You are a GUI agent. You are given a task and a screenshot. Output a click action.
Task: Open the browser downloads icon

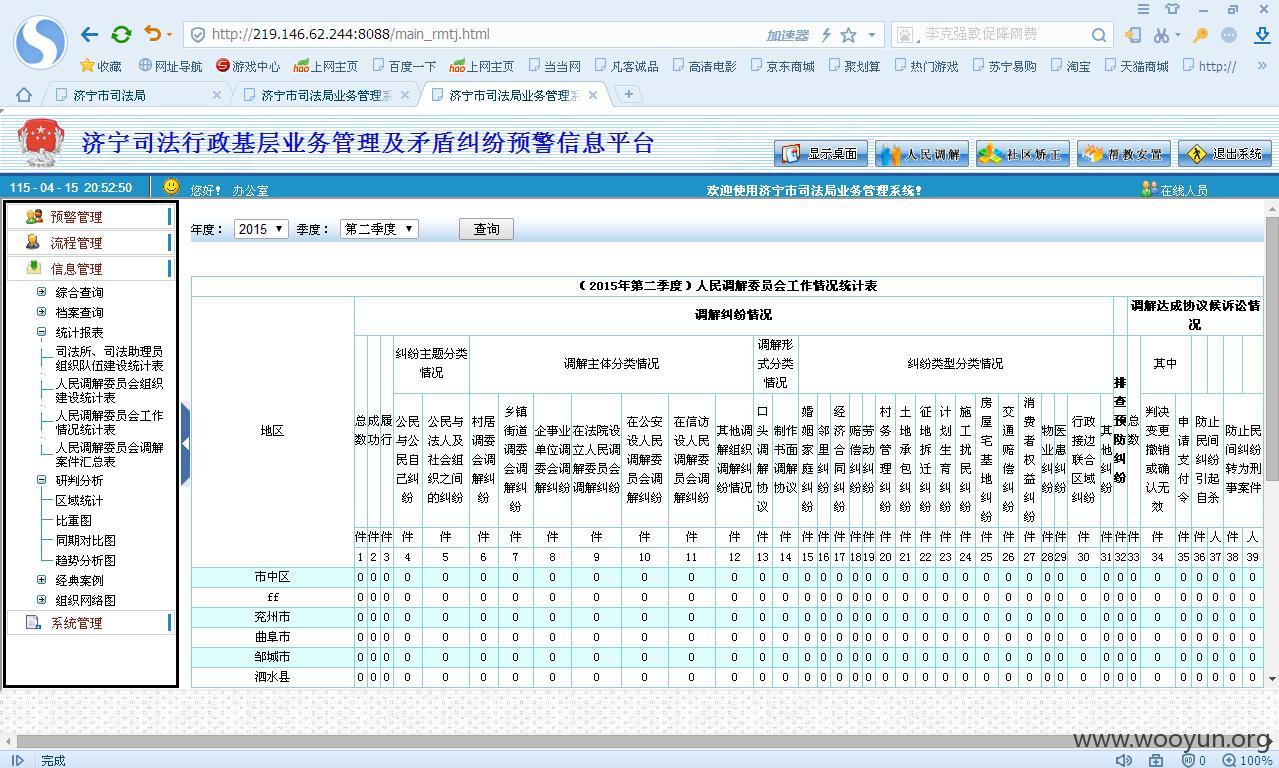pos(1262,35)
